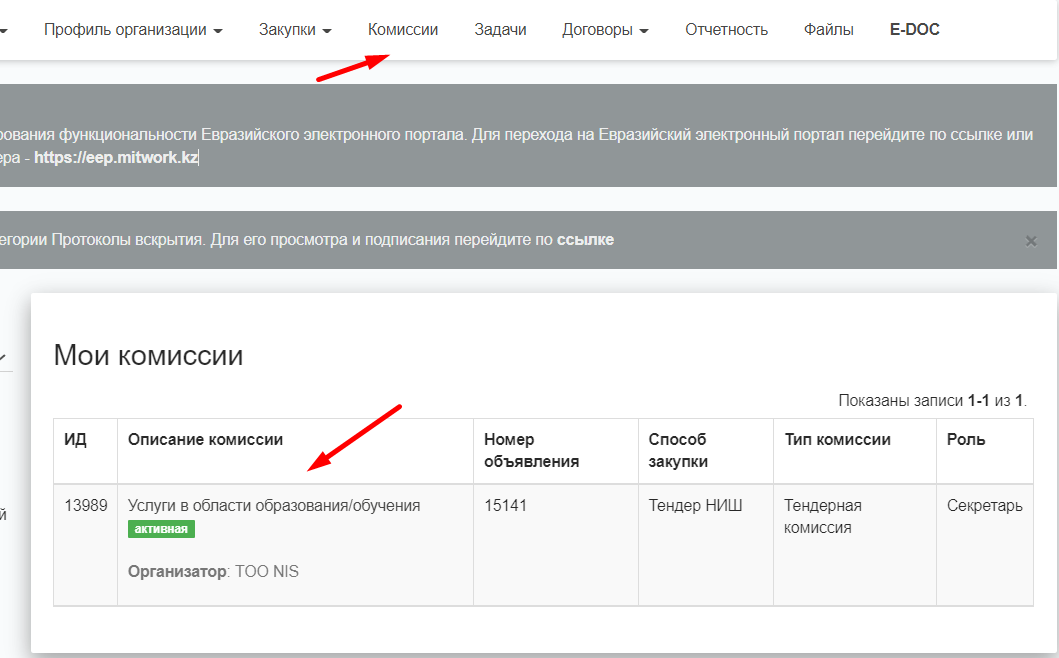1059x658 pixels.
Task: Go to the Комиссии section
Action: [x=403, y=30]
